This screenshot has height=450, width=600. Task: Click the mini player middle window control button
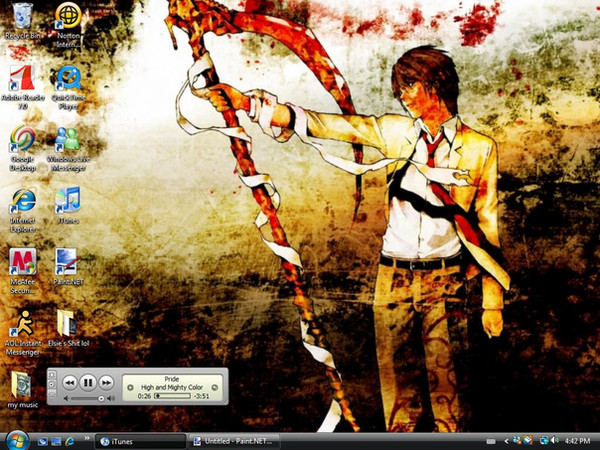click(52, 384)
